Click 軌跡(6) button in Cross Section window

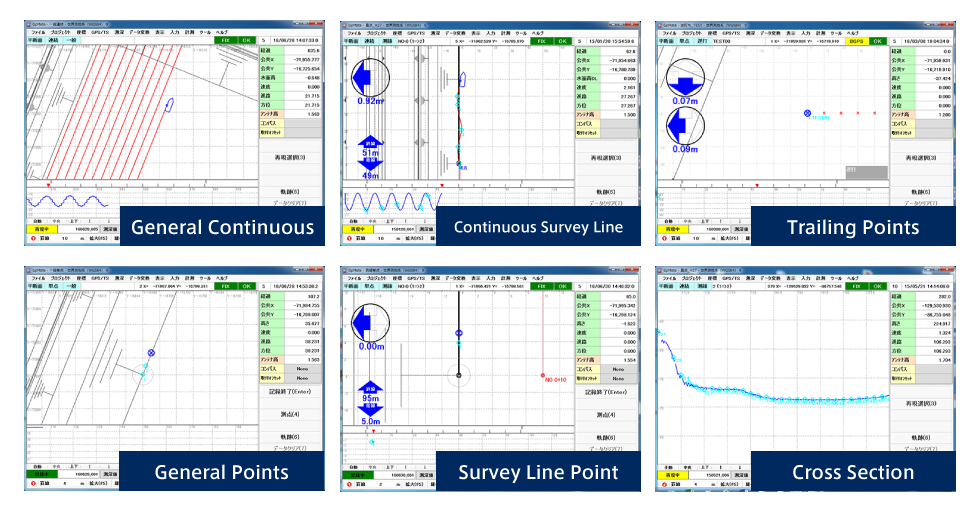(921, 437)
